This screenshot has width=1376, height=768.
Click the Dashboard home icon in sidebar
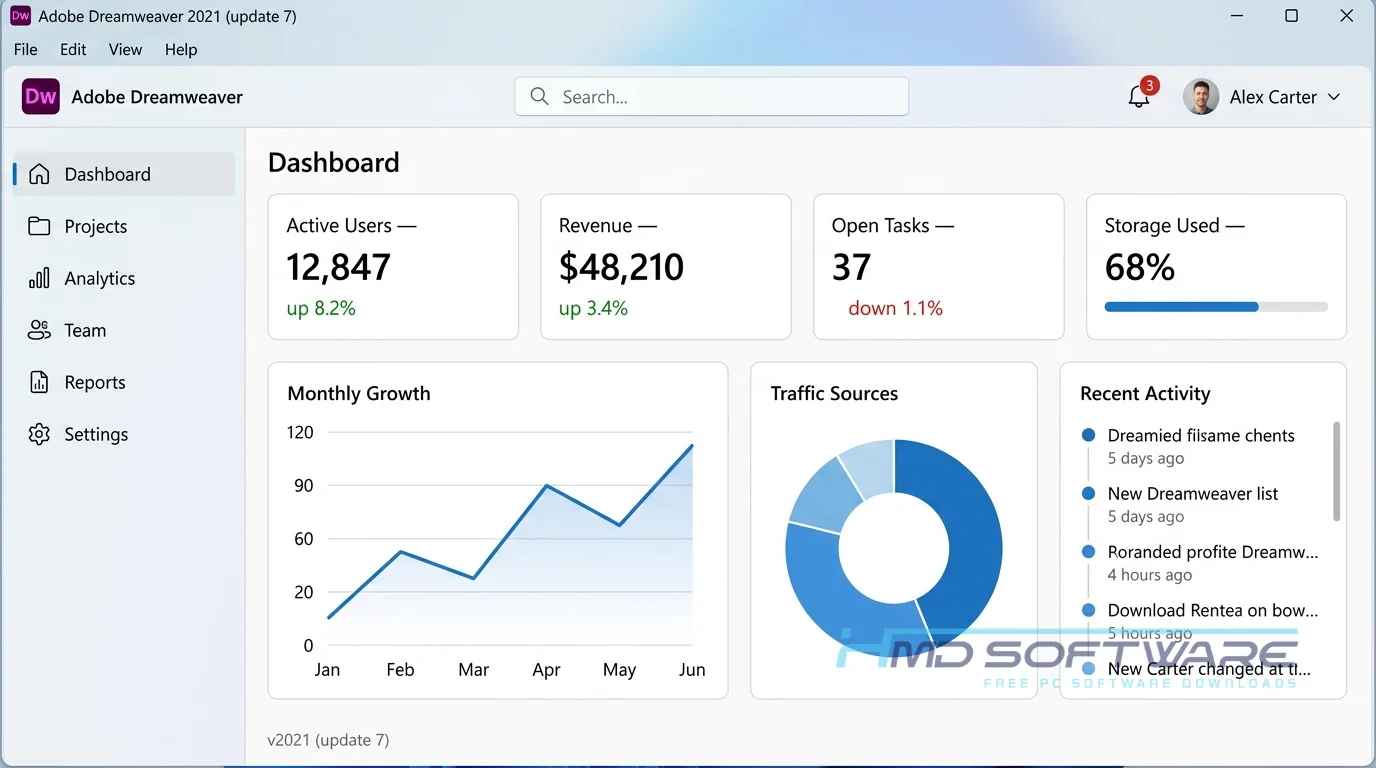39,174
